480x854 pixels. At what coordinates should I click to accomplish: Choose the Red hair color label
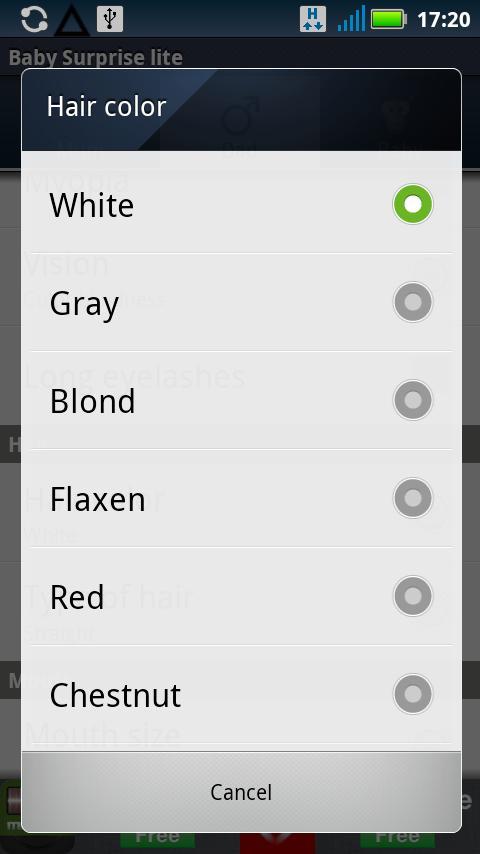(x=77, y=597)
